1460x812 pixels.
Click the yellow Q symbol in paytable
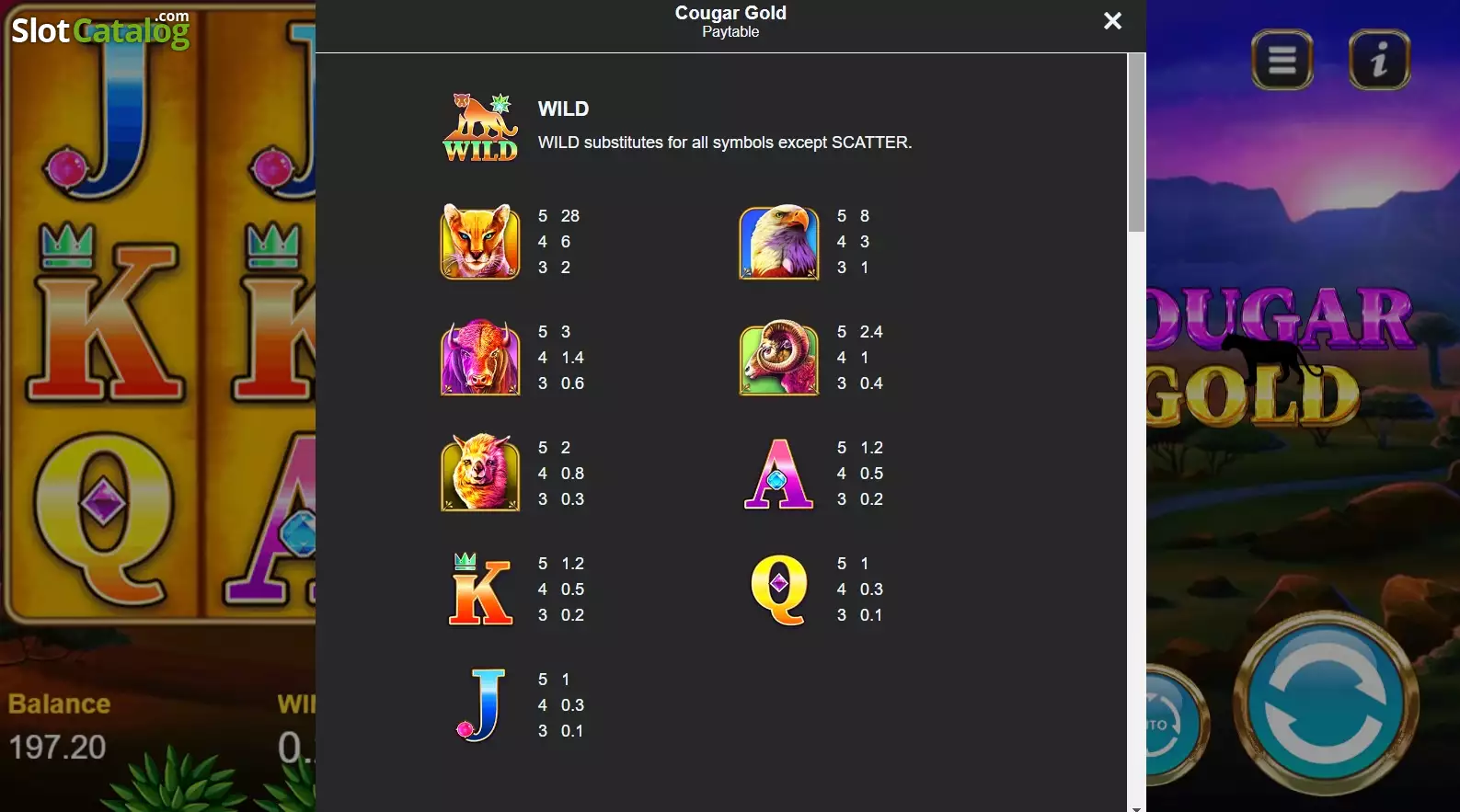779,589
